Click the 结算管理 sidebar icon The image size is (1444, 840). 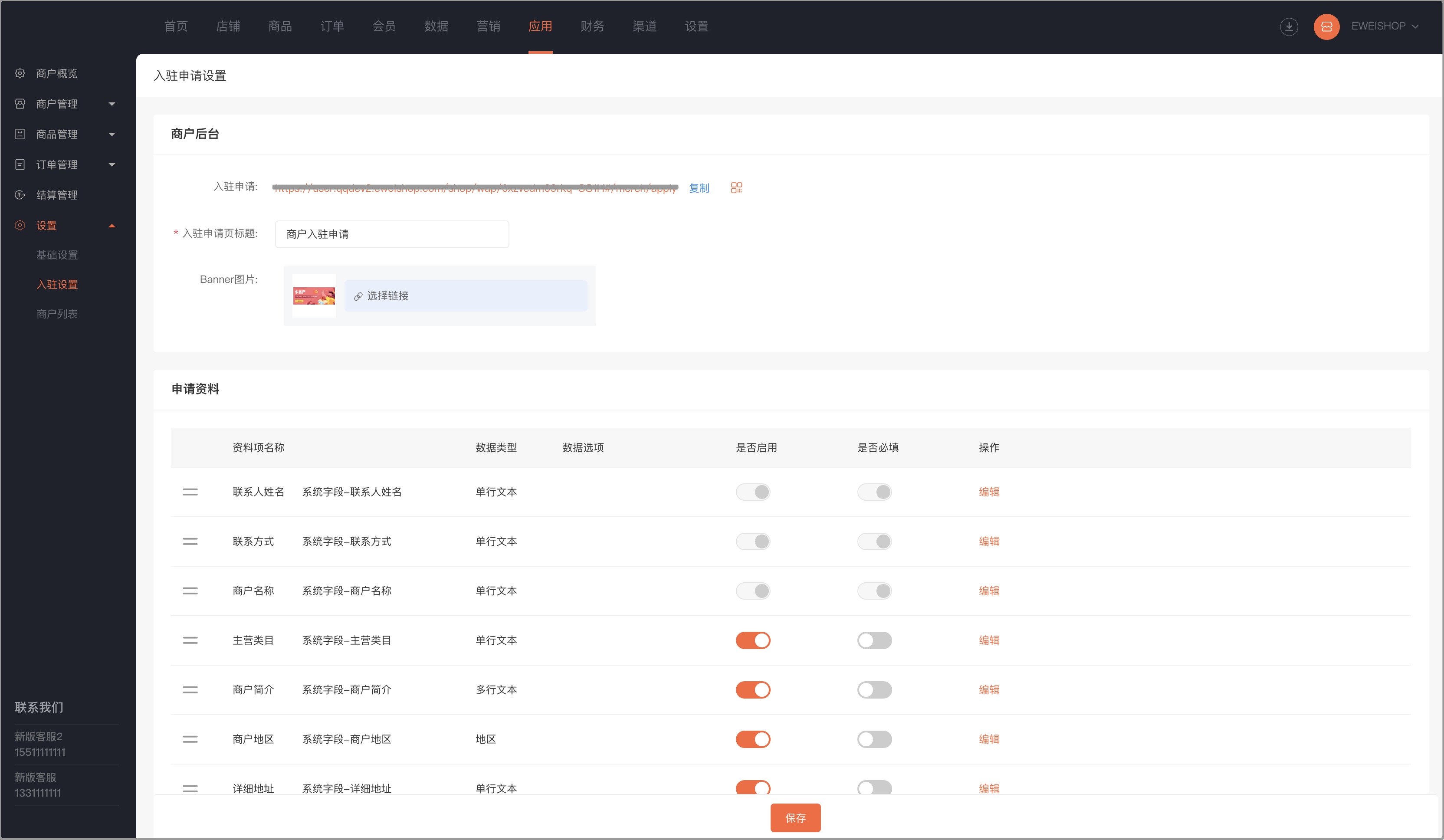click(x=20, y=195)
